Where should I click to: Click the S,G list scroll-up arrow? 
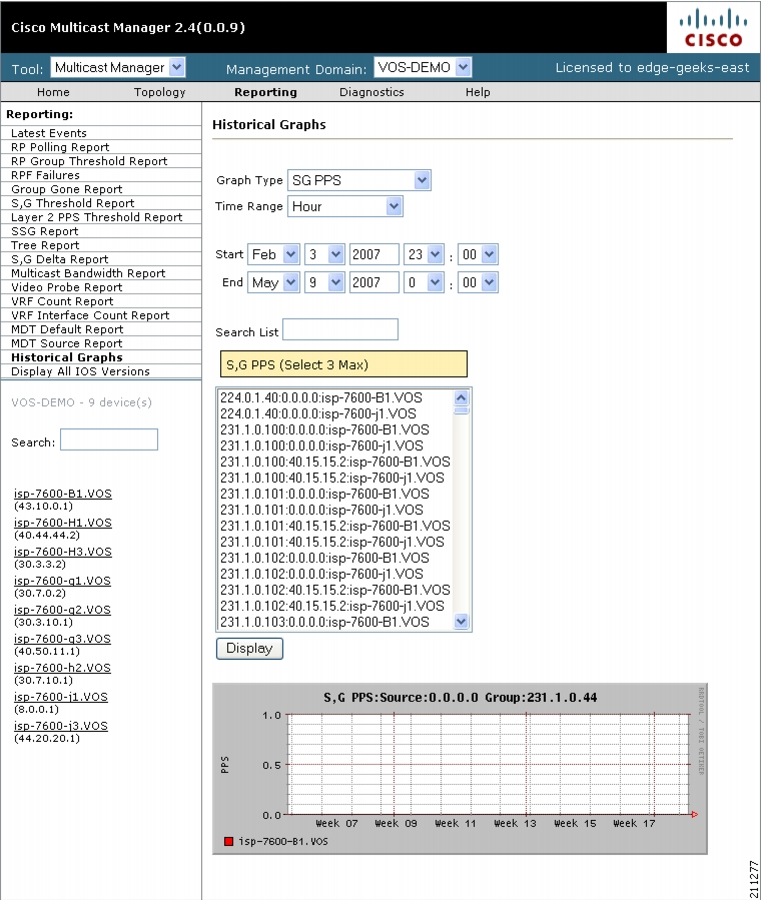(x=461, y=398)
